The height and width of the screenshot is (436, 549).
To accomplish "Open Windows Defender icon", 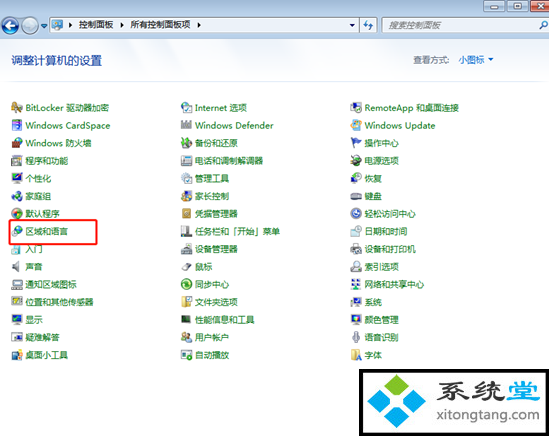I will click(186, 125).
